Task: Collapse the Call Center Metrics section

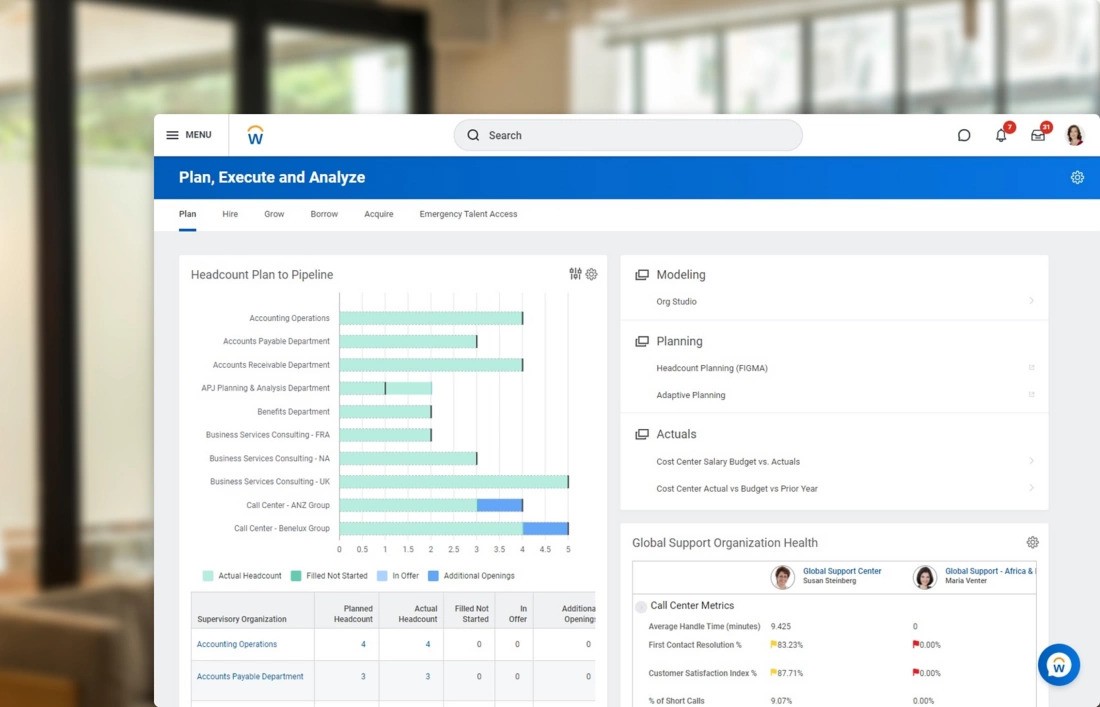Action: 640,605
